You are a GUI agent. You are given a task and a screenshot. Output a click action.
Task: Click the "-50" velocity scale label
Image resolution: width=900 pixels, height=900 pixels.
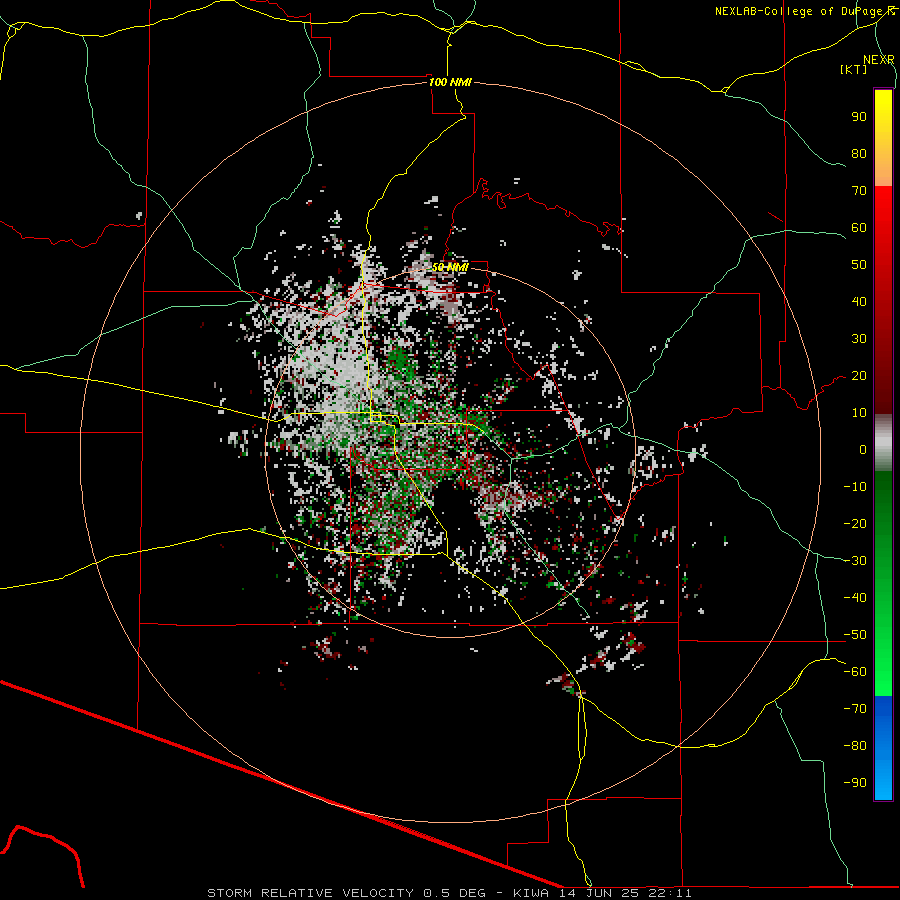point(855,635)
